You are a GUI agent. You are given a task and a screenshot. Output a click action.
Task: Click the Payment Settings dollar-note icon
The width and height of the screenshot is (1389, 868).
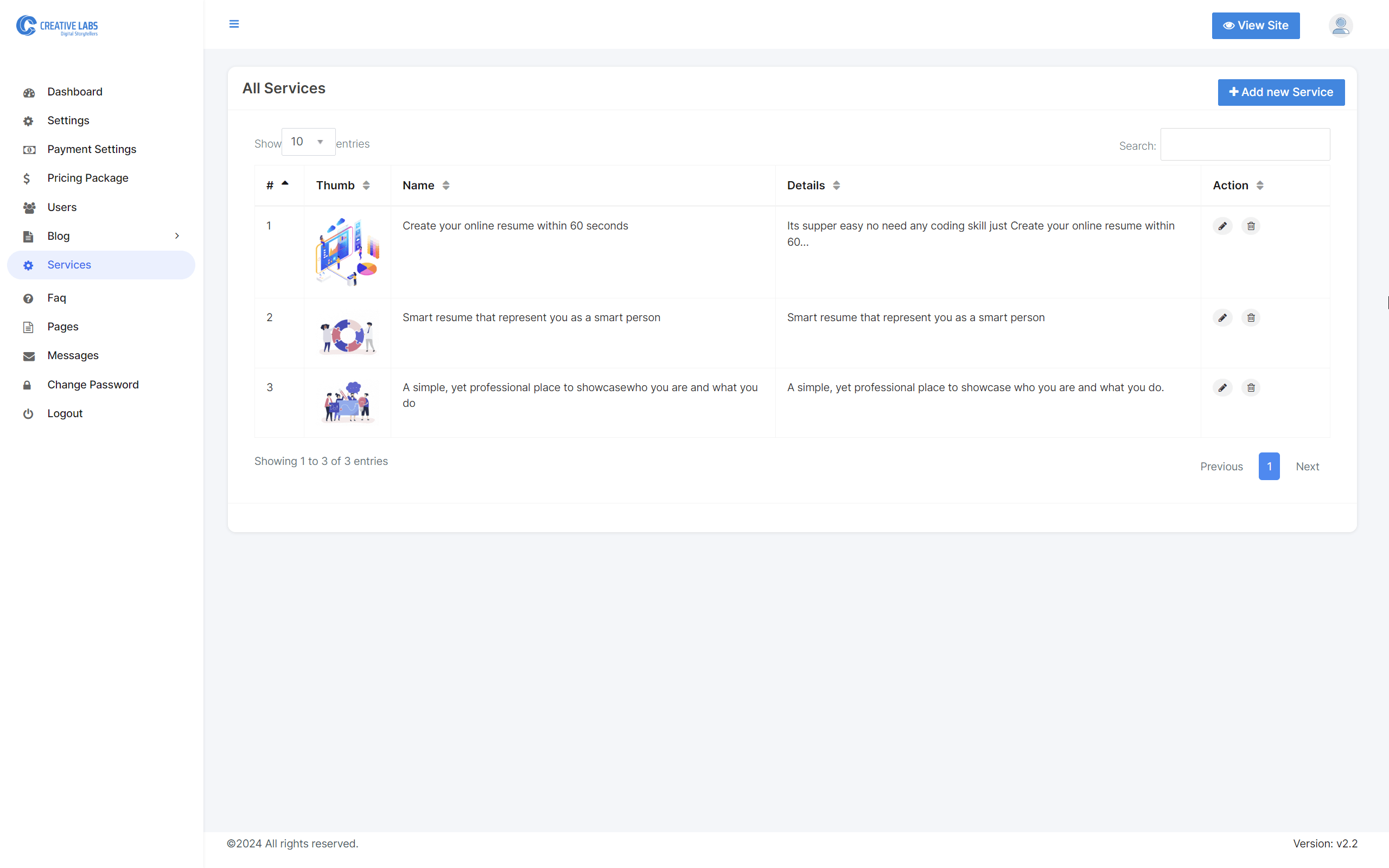[x=29, y=149]
